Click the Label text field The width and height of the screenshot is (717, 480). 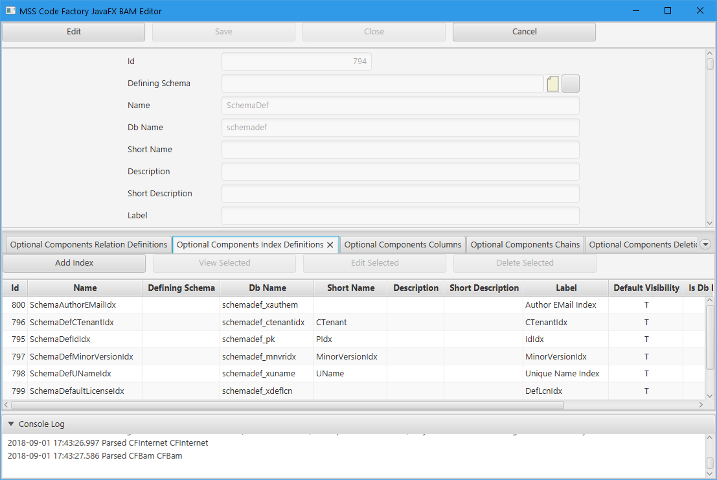pyautogui.click(x=400, y=215)
